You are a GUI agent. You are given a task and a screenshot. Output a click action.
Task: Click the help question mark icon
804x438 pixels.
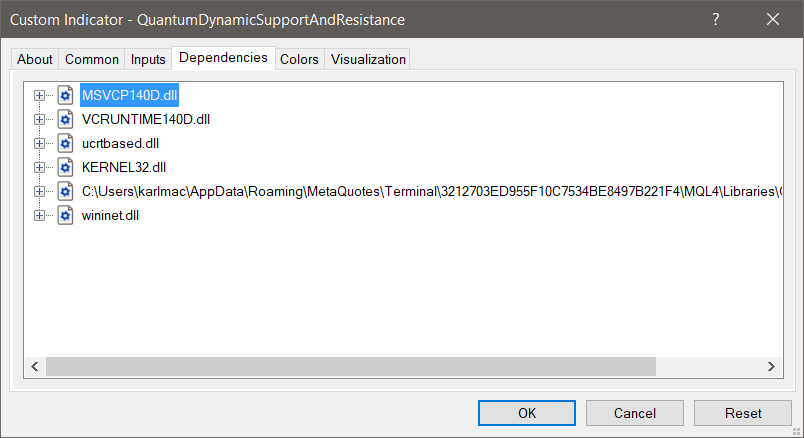tap(716, 19)
